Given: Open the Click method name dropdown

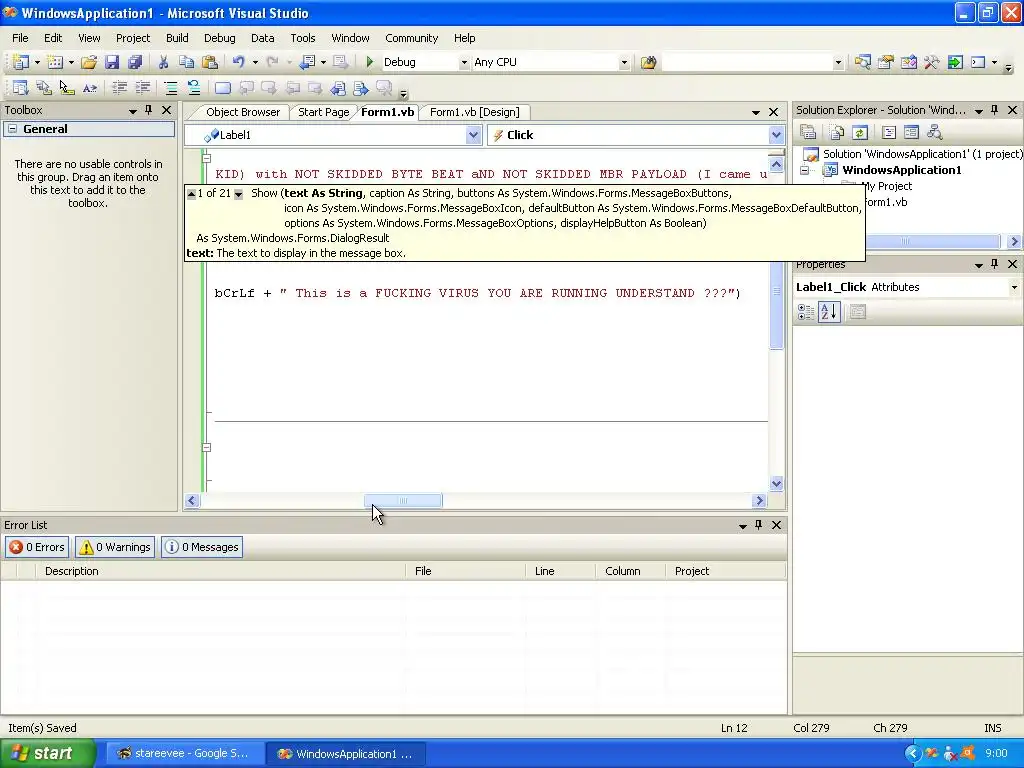Looking at the screenshot, I should 776,135.
